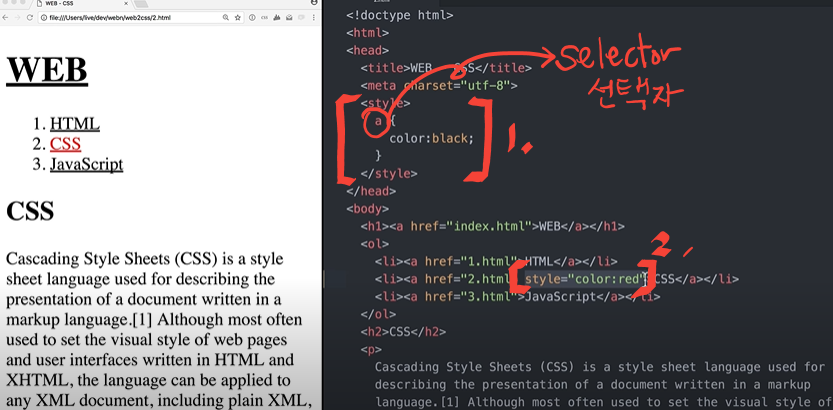Click the opening <style> tag line
Image resolution: width=833 pixels, height=410 pixels.
pos(385,103)
